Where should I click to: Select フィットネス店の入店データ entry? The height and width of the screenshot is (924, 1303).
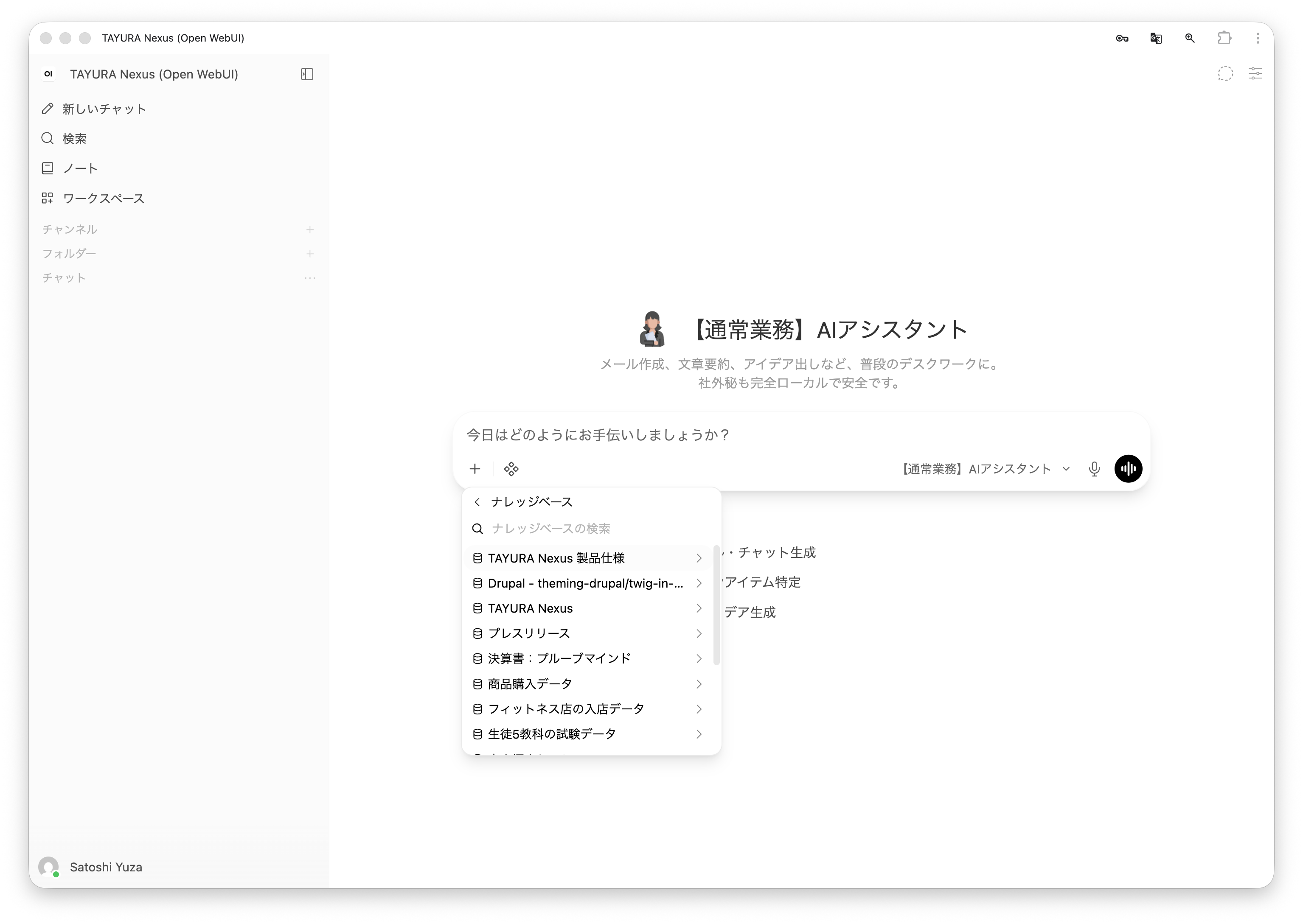pyautogui.click(x=588, y=709)
